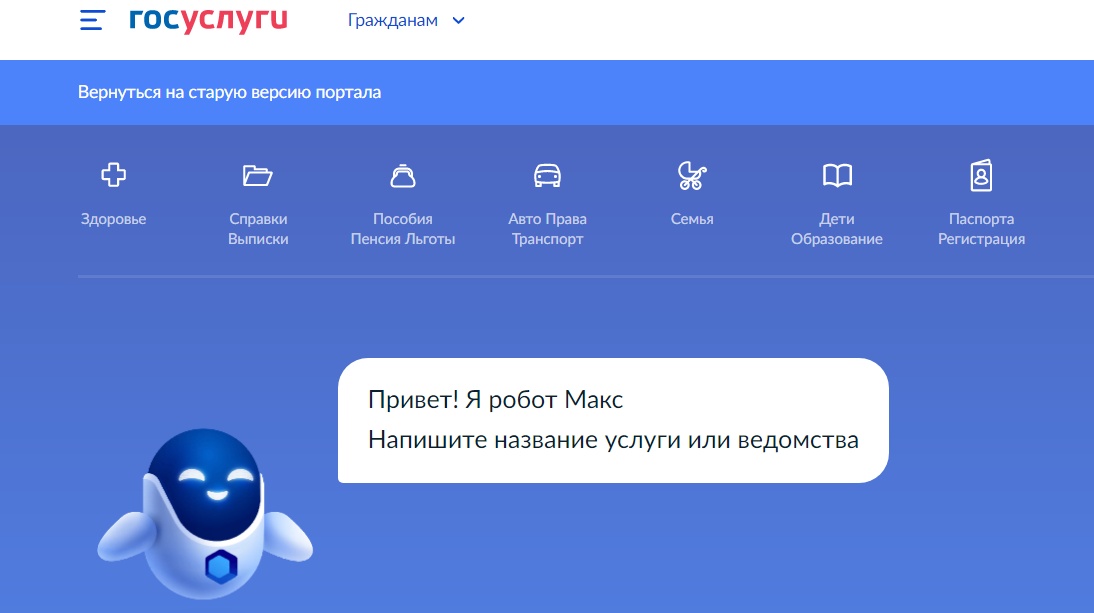
Task: Click the Дети Образование text label
Action: [x=837, y=229]
